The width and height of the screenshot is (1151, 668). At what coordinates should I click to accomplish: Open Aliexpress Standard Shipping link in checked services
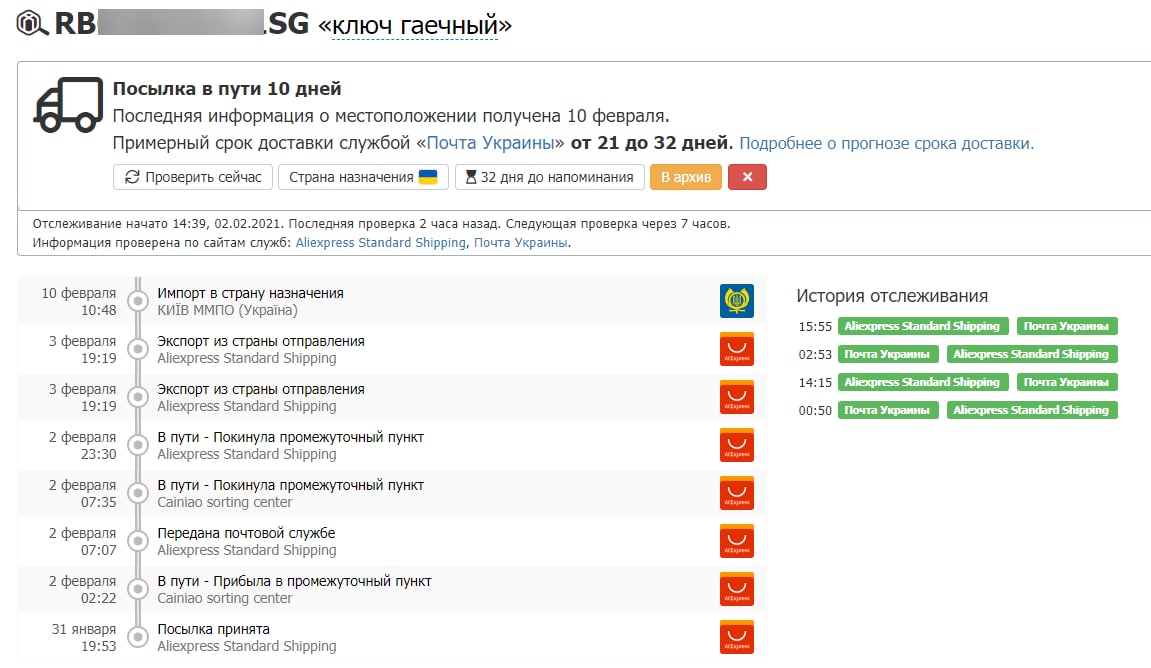[x=380, y=242]
